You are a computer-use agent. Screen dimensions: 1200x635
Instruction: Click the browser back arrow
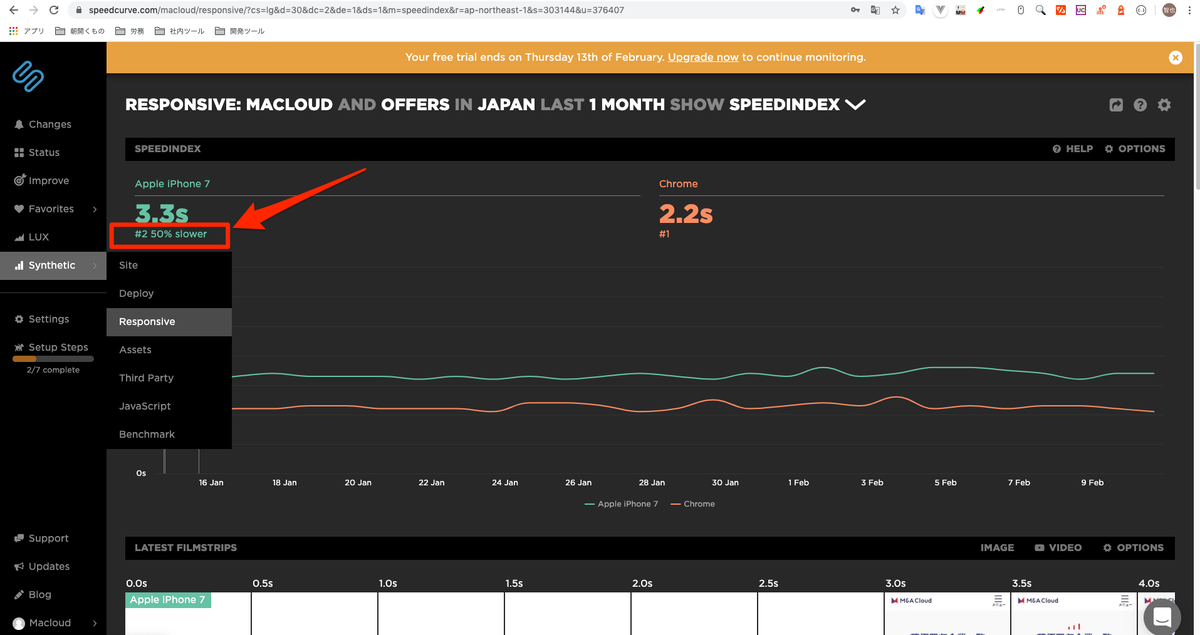(12, 10)
